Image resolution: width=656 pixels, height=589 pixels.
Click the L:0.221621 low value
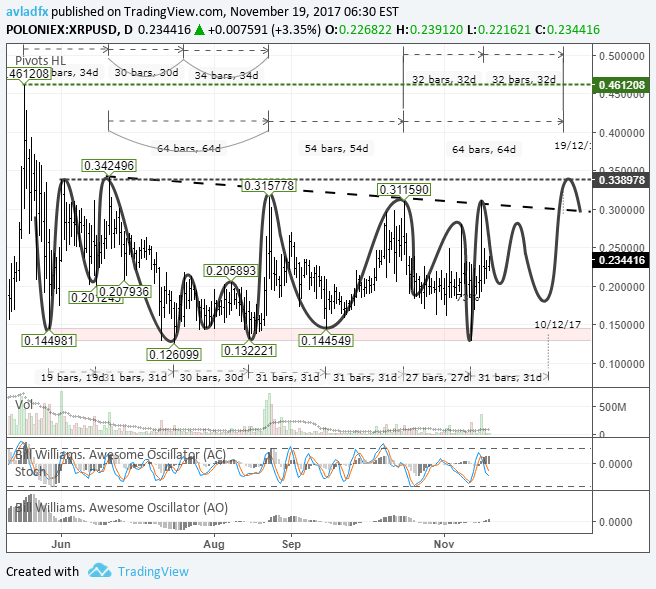click(x=499, y=30)
